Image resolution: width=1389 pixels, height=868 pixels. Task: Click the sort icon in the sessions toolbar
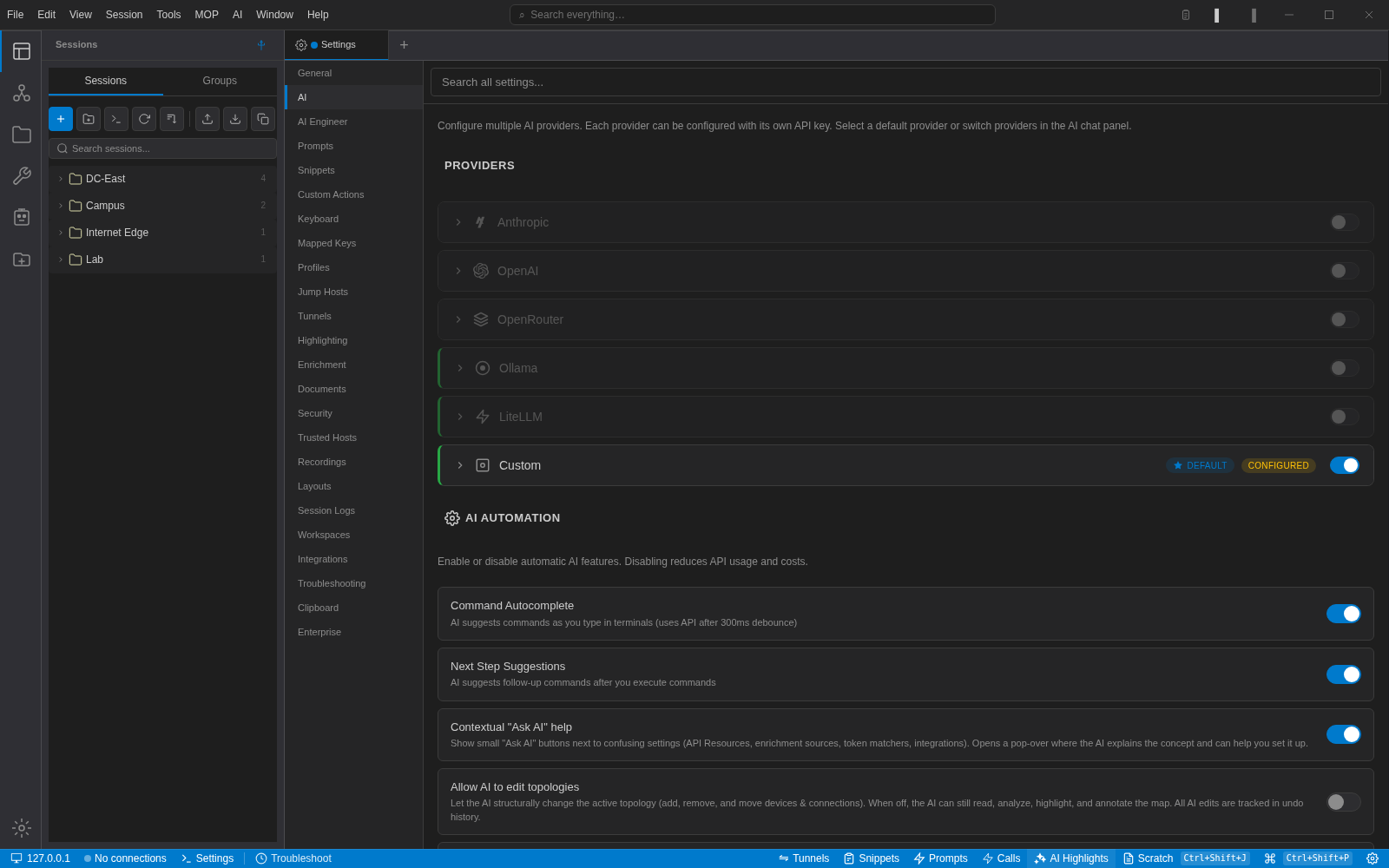[172, 119]
